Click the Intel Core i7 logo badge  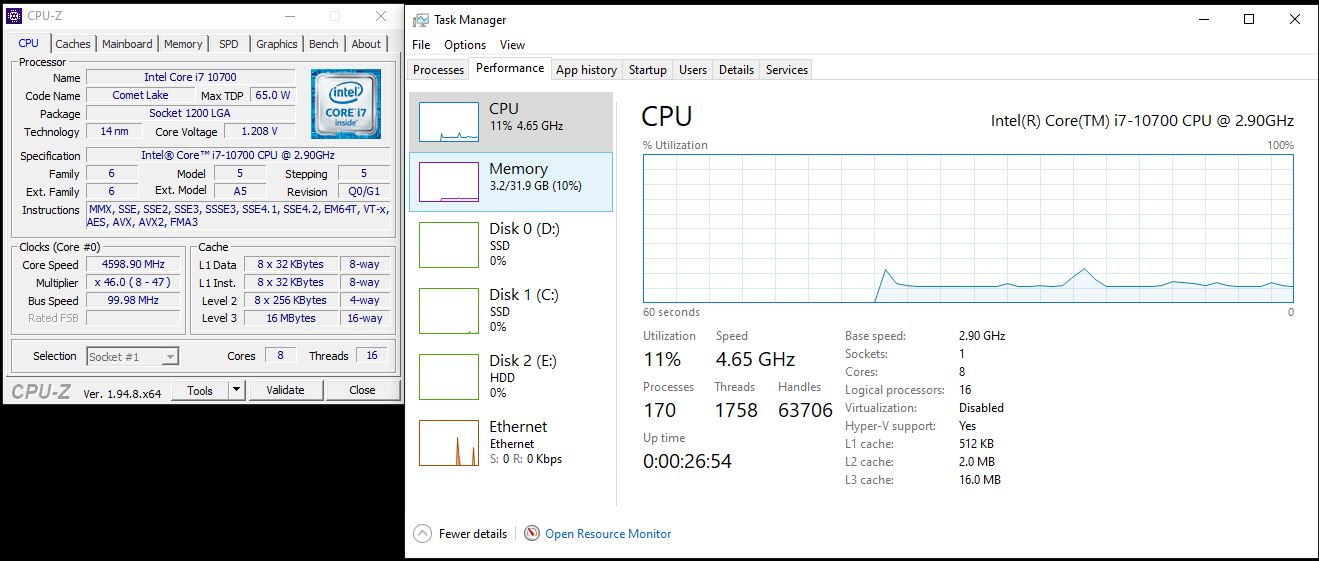[345, 103]
